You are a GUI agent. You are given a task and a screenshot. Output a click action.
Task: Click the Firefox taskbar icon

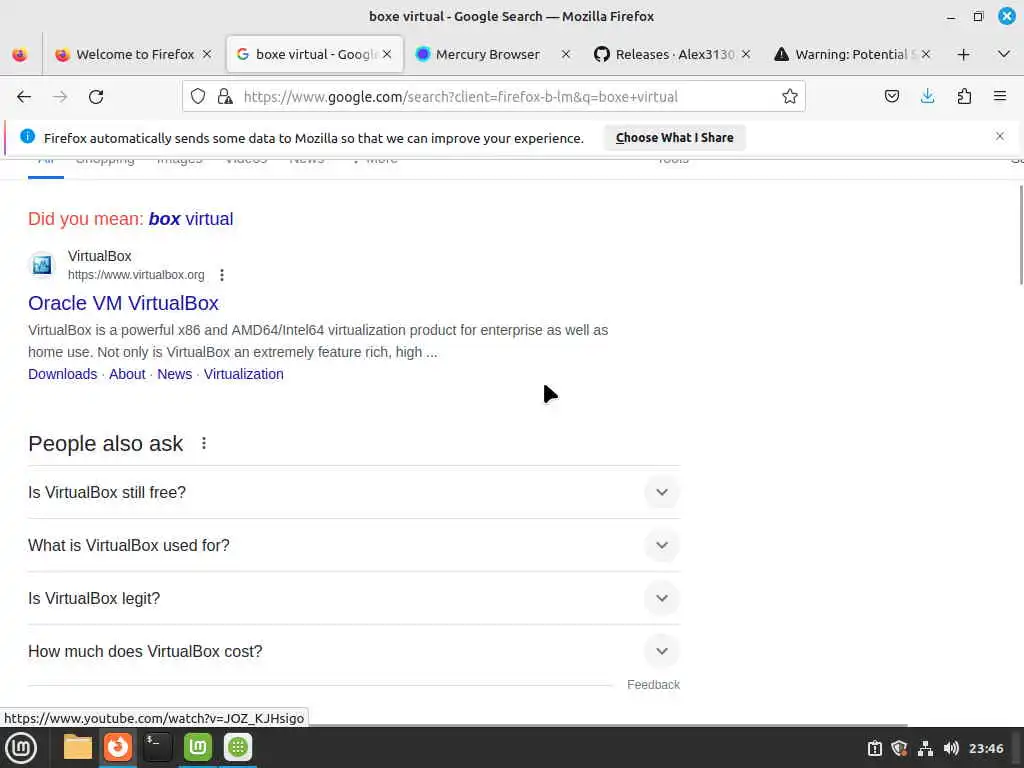(118, 747)
